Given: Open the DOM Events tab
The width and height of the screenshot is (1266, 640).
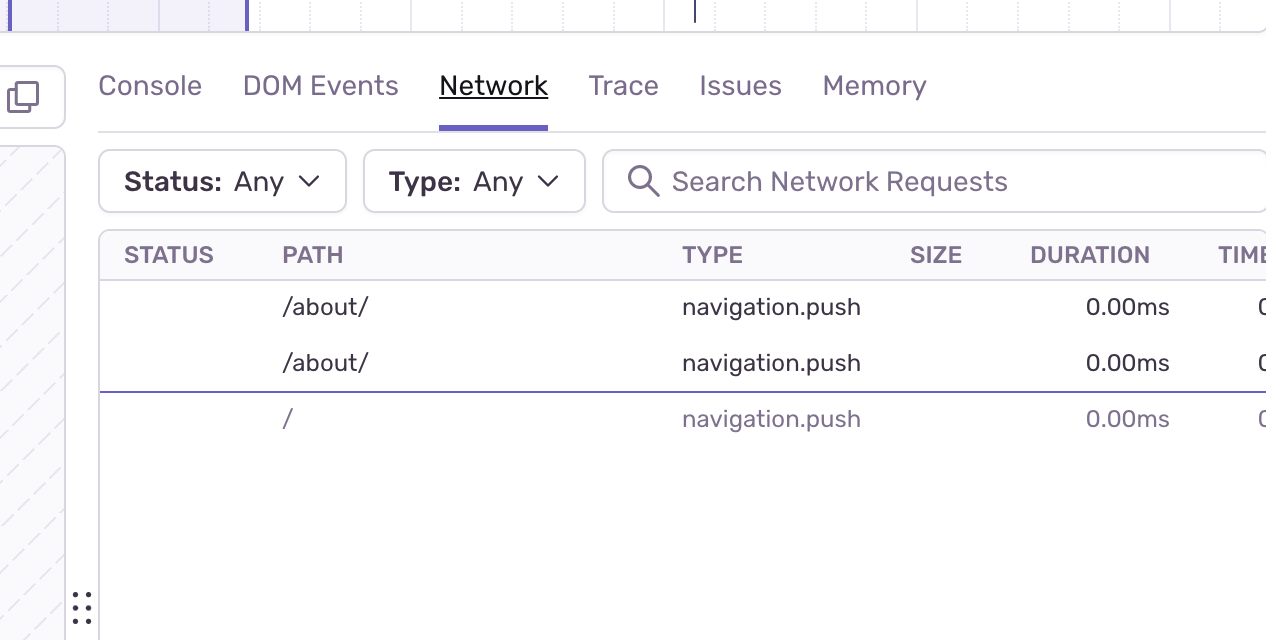Looking at the screenshot, I should point(320,86).
